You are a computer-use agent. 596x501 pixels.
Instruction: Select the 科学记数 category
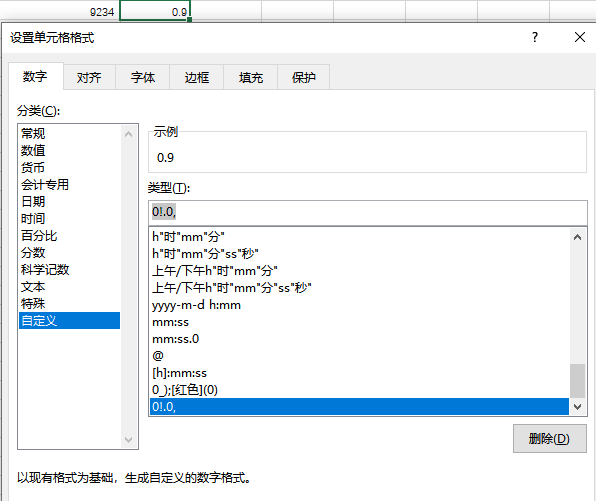click(x=70, y=270)
